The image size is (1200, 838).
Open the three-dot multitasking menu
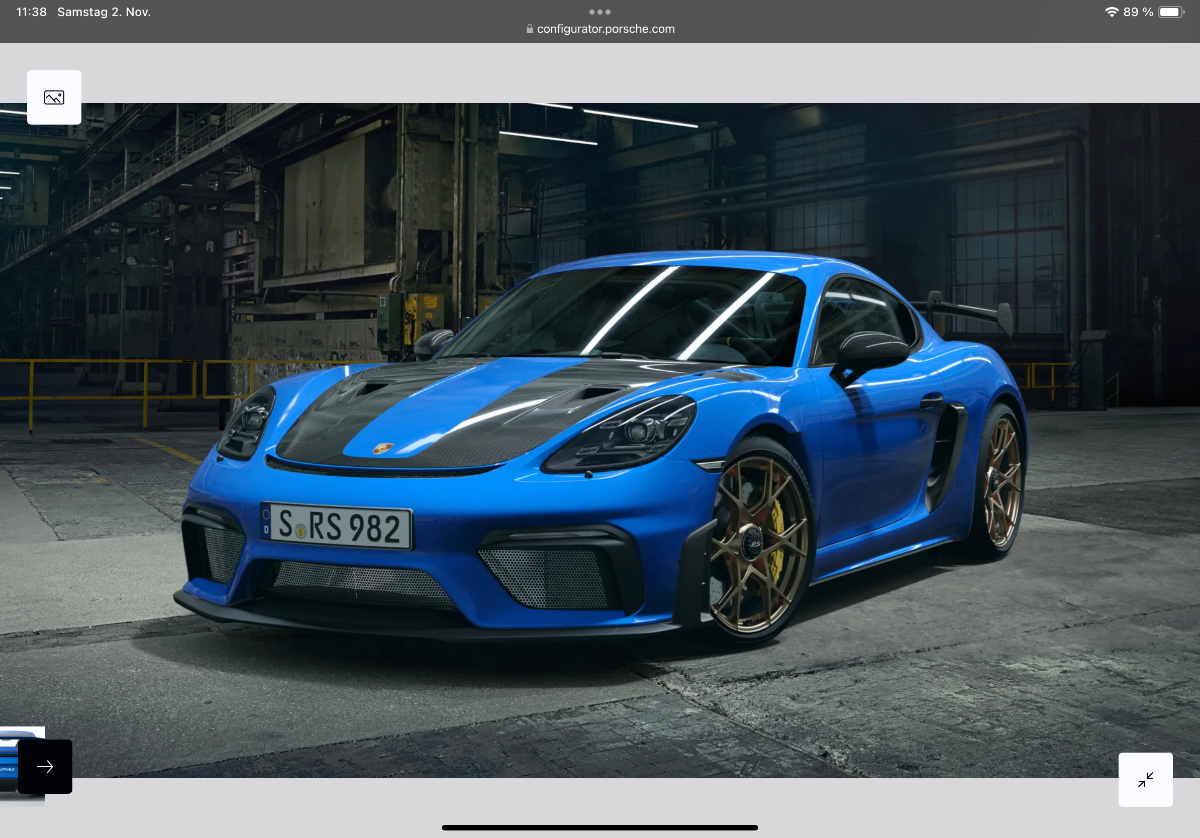tap(600, 12)
